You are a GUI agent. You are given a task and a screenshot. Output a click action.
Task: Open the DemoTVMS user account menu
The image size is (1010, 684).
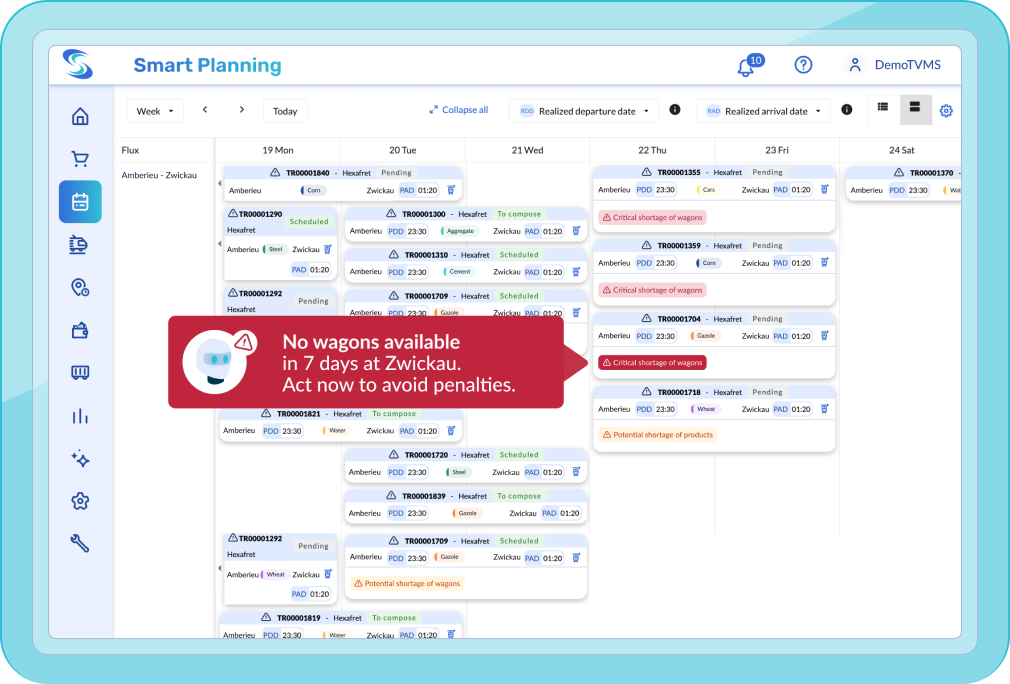[893, 65]
